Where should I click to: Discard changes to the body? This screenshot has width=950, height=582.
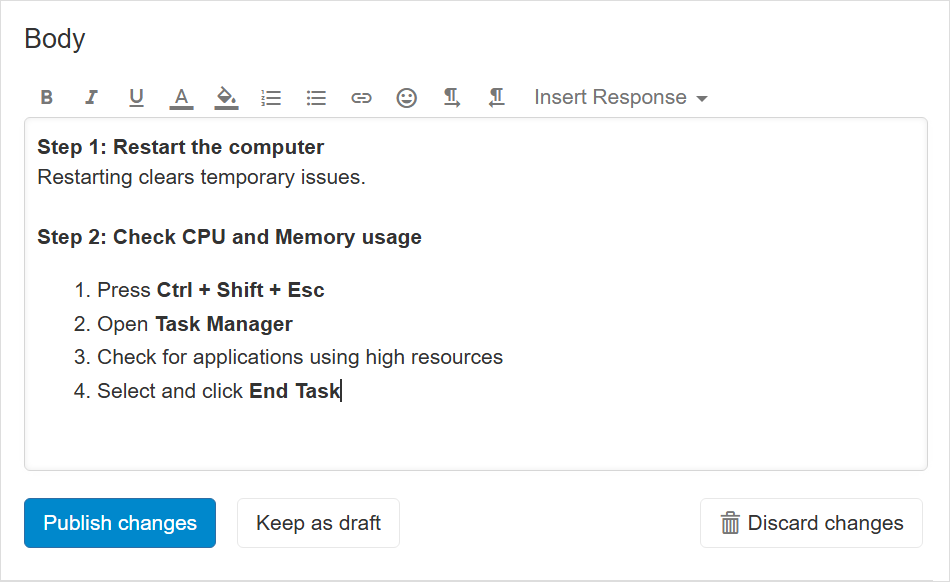click(811, 523)
